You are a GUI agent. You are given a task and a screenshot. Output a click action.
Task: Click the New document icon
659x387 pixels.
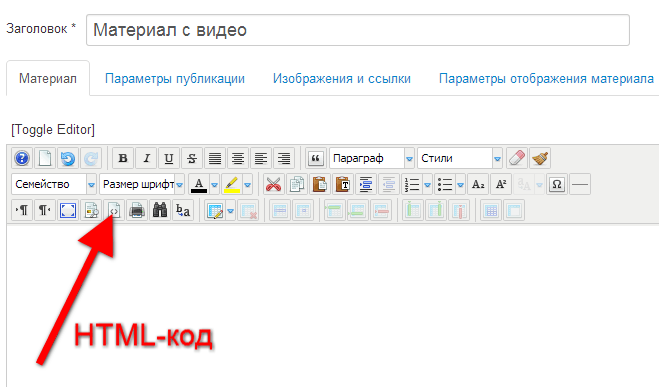45,158
